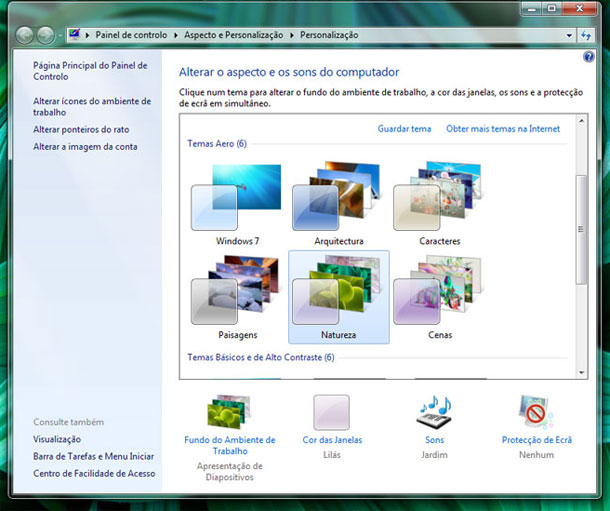Open Alterar ponteiros do rato
The width and height of the screenshot is (610, 511).
(81, 130)
